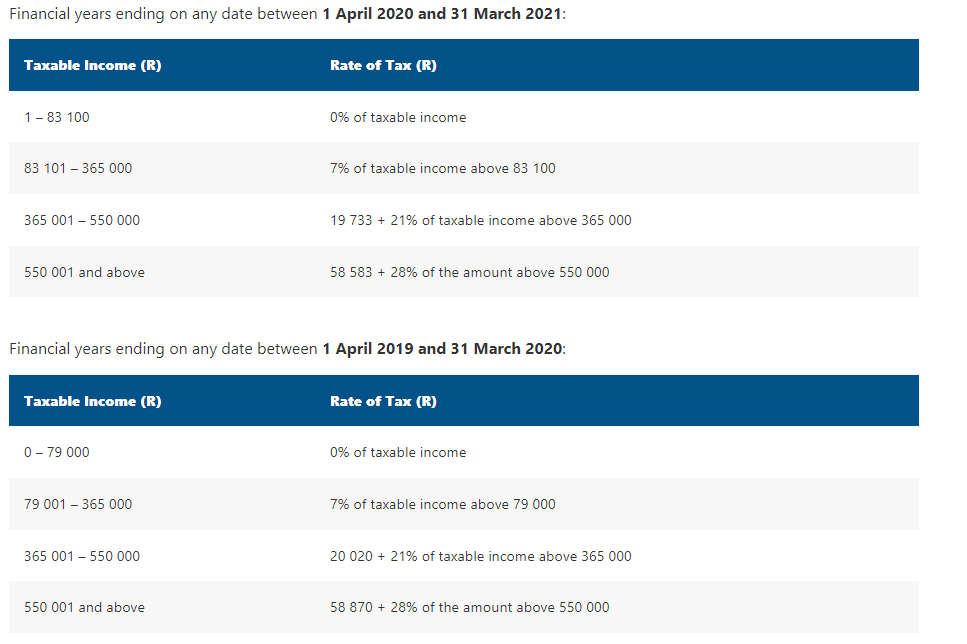Click the first table's Taxable Income (R) header
Screen dimensions: 967x644
[92, 66]
